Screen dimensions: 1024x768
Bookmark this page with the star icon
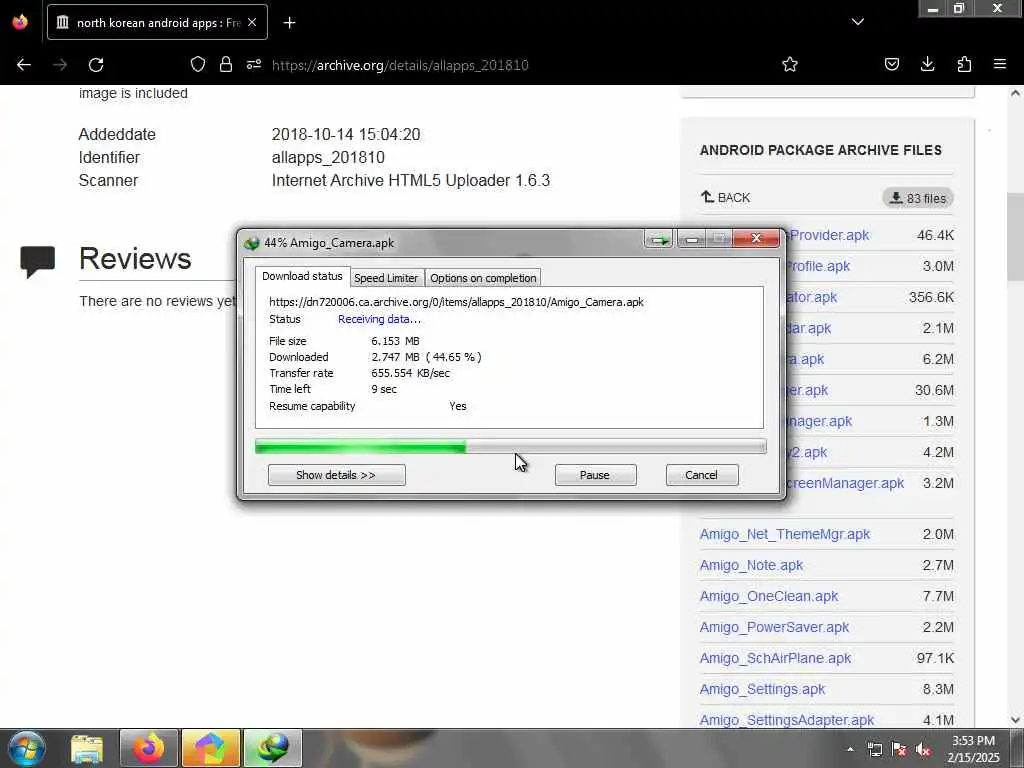pos(790,64)
